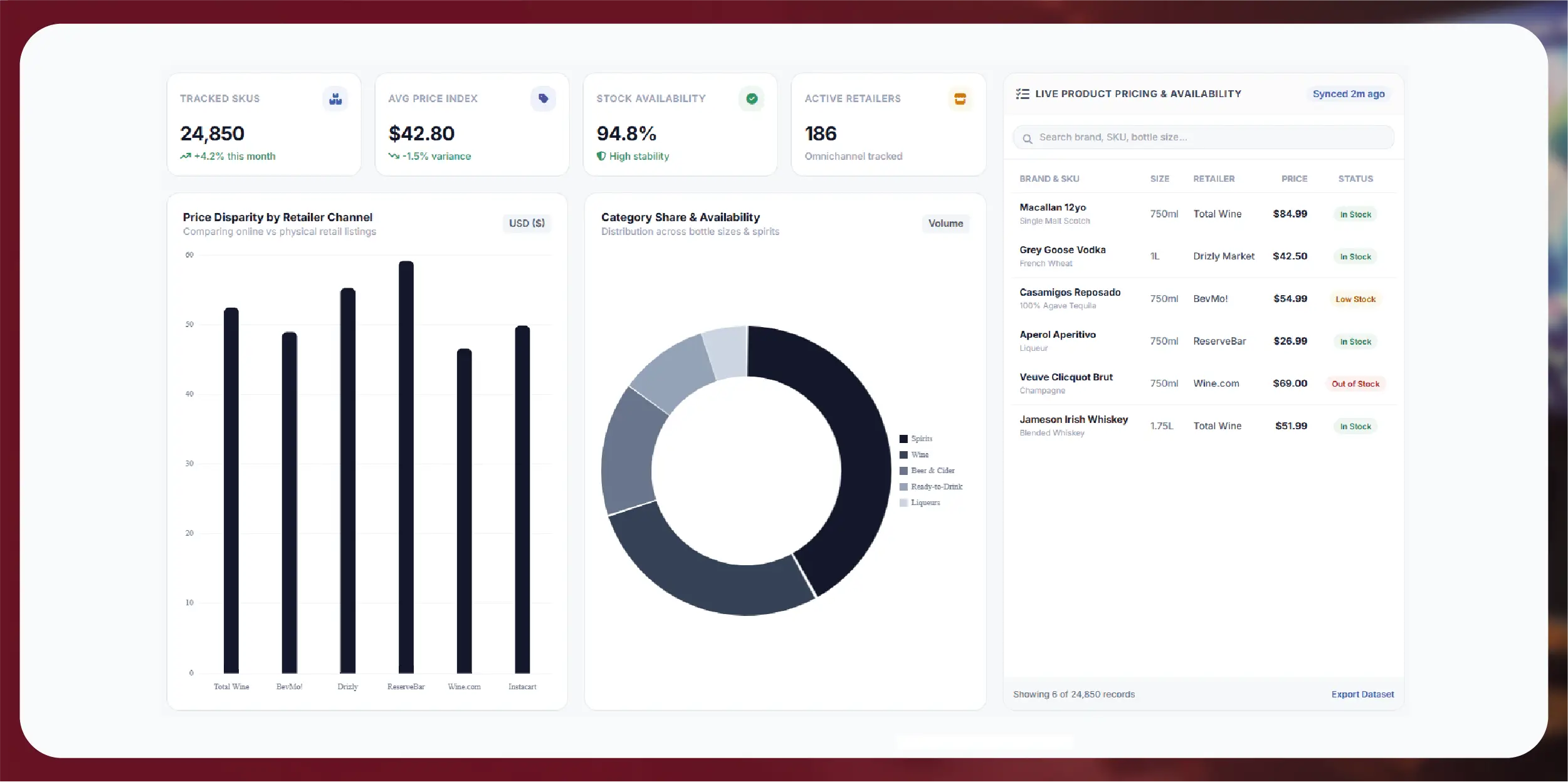
Task: Select the Aperol Aperitivo row
Action: [1203, 341]
